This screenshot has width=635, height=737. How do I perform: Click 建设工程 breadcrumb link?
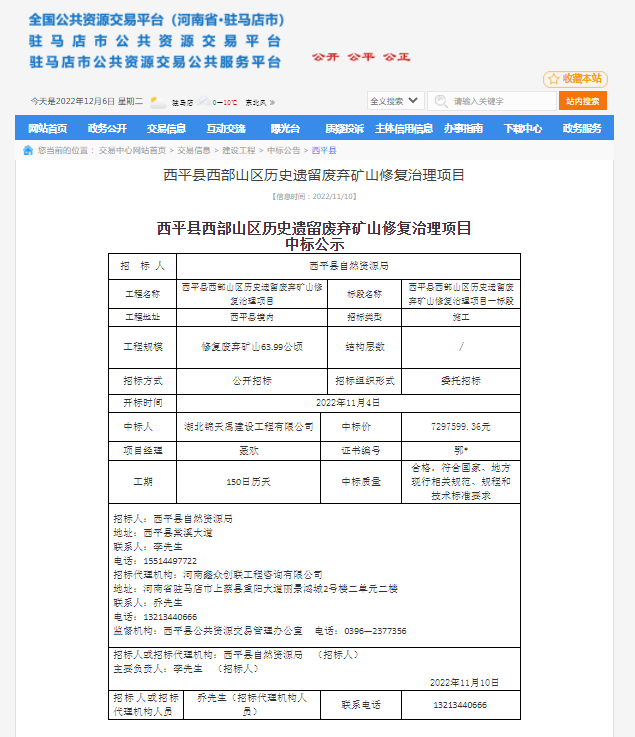238,150
